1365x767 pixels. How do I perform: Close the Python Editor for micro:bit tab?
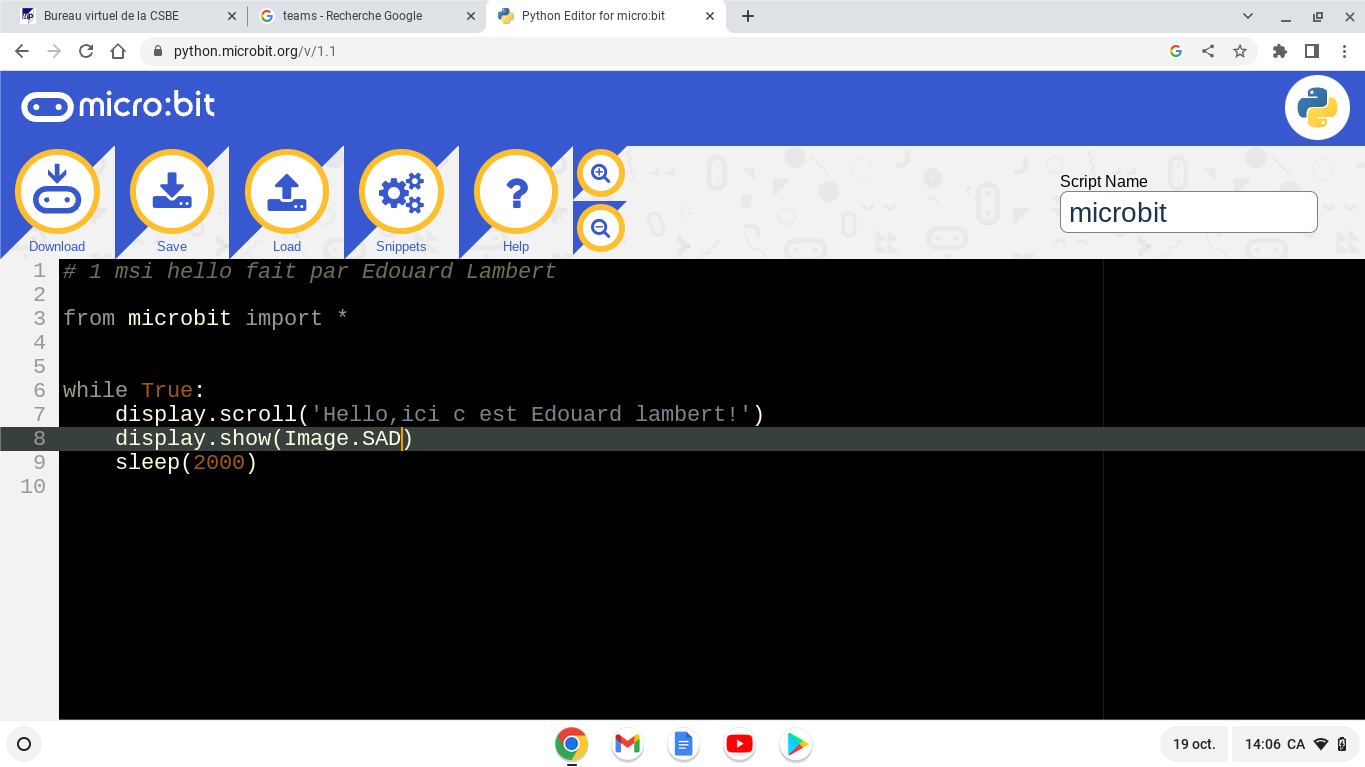point(710,16)
